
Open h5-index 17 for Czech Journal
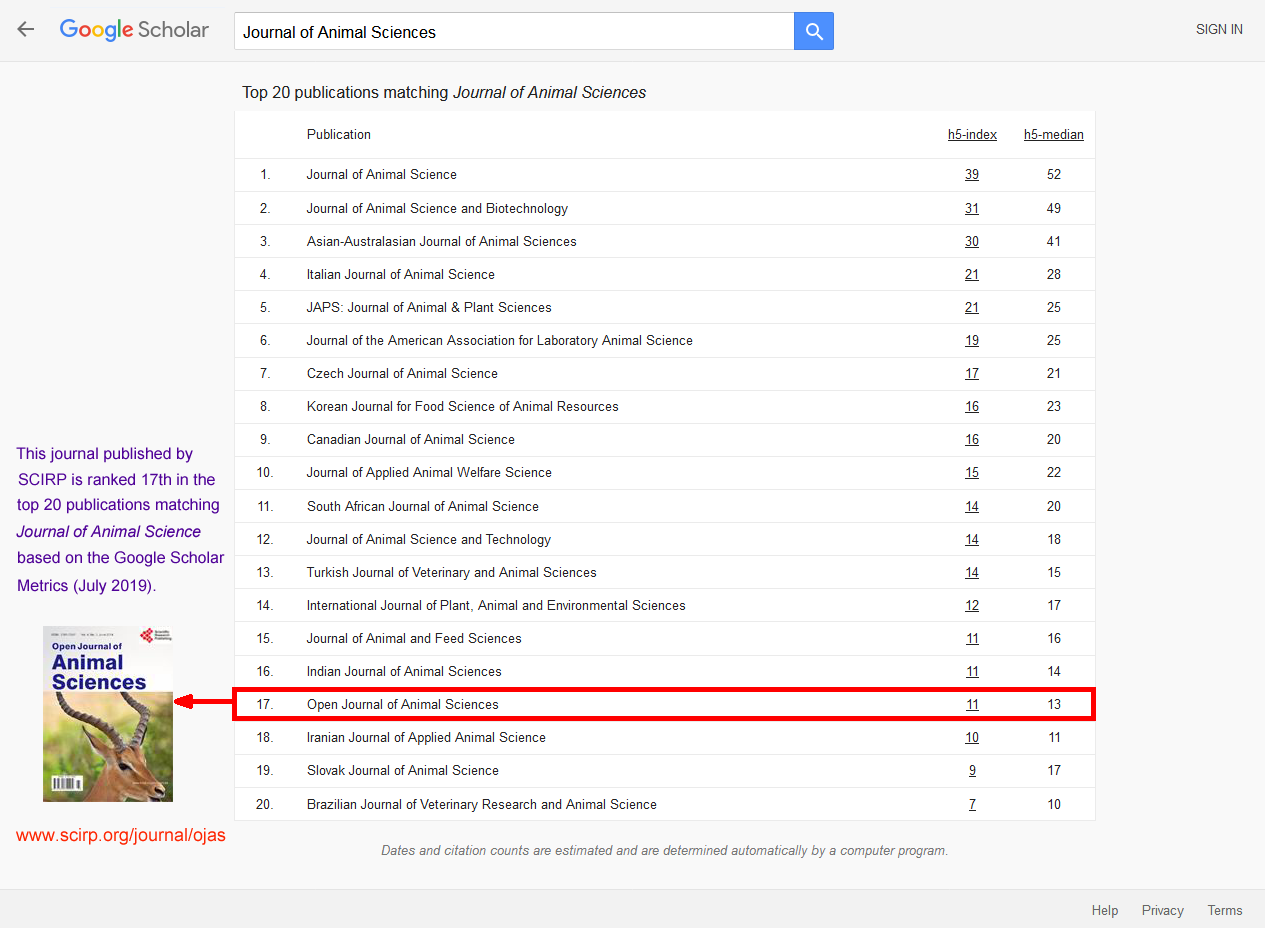pos(972,374)
